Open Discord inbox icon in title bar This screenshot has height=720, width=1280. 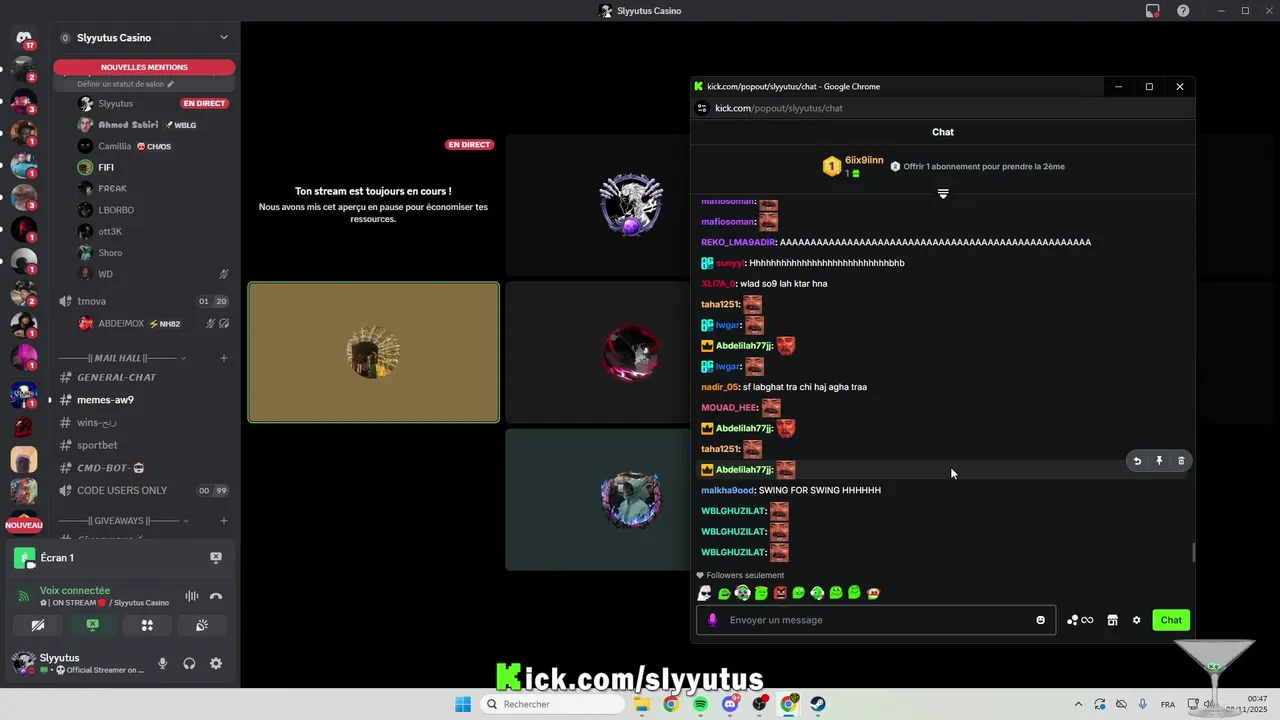tap(1153, 11)
